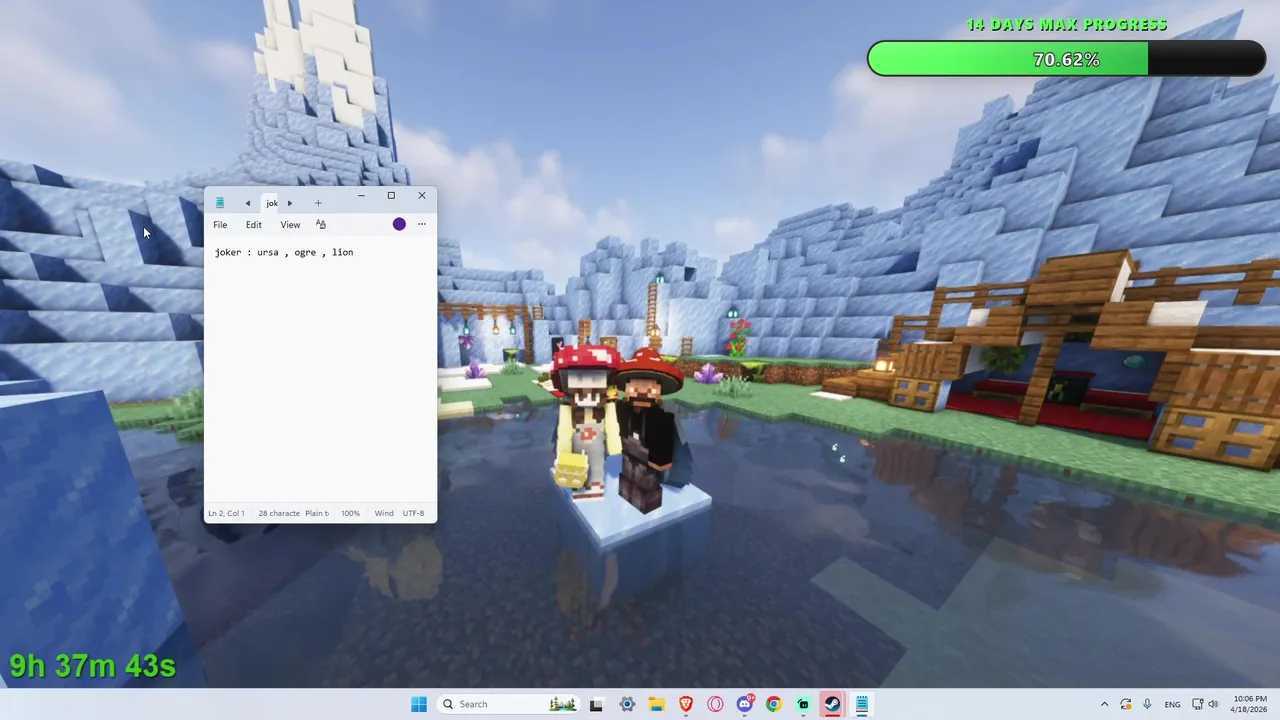This screenshot has height=720, width=1280.
Task: Open network quick settings icon
Action: [1198, 704]
